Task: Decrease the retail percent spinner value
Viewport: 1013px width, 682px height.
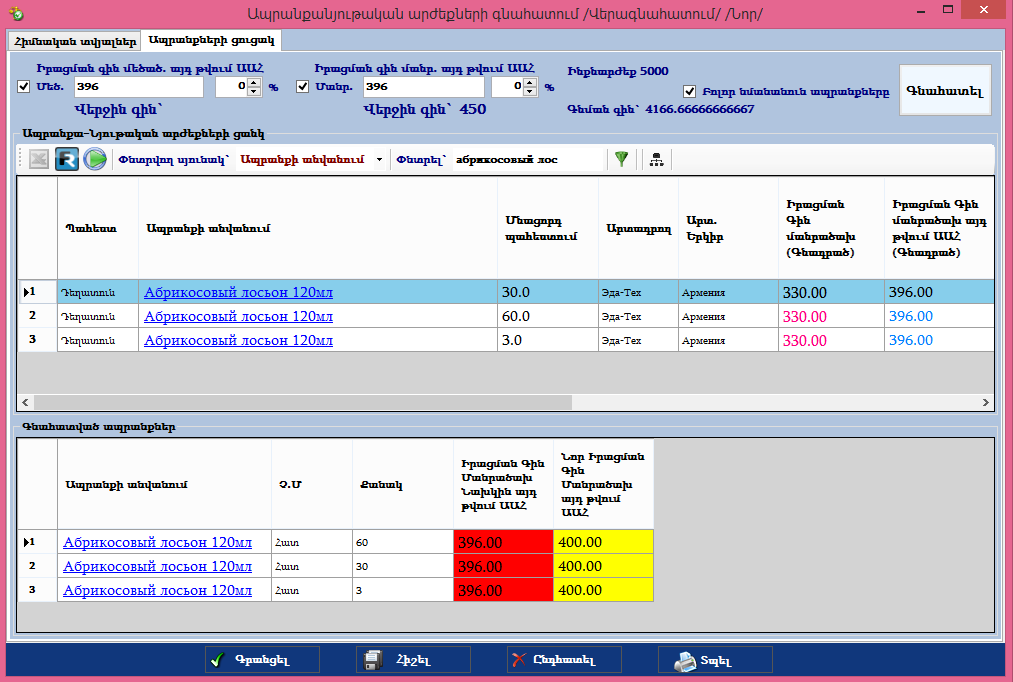Action: 530,91
